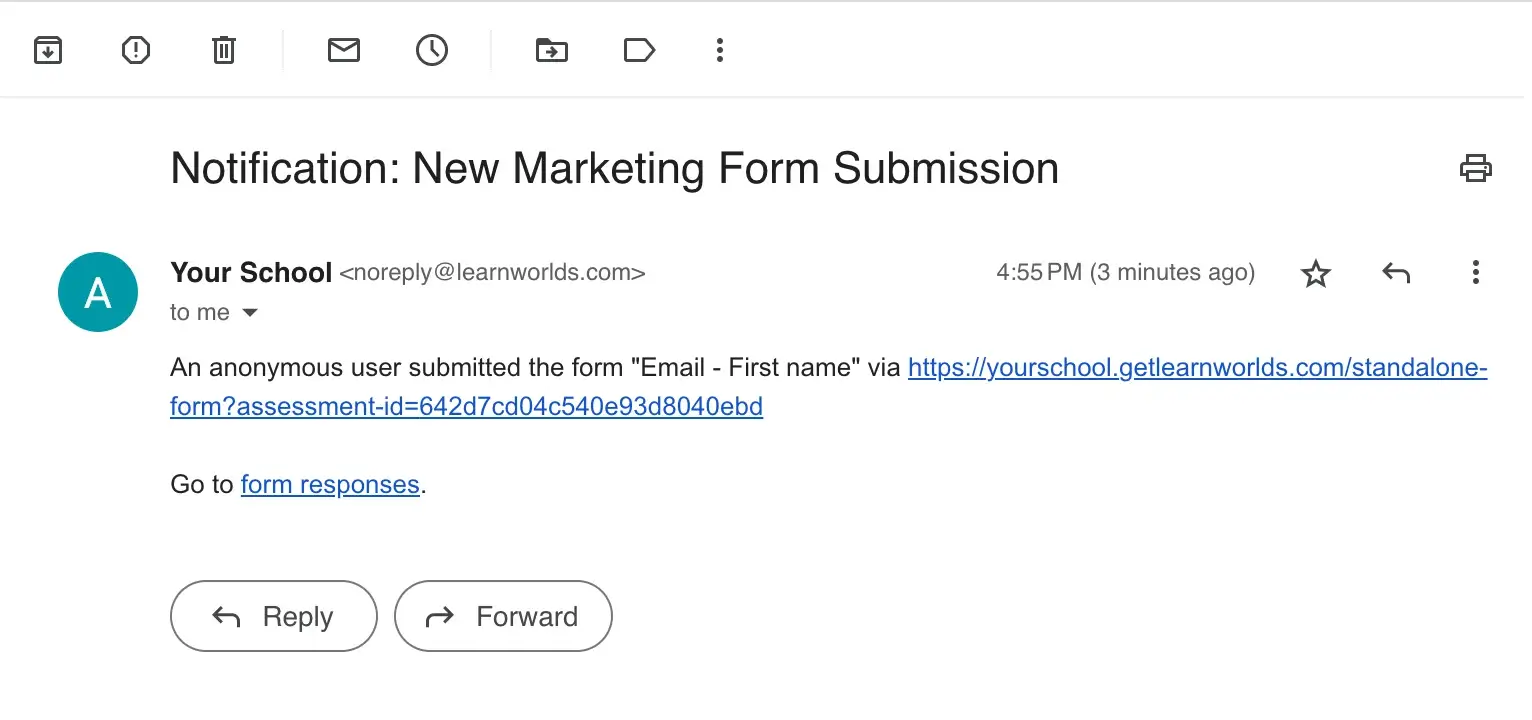Open the message's three-dot More menu
This screenshot has width=1532, height=720.
pos(1476,272)
